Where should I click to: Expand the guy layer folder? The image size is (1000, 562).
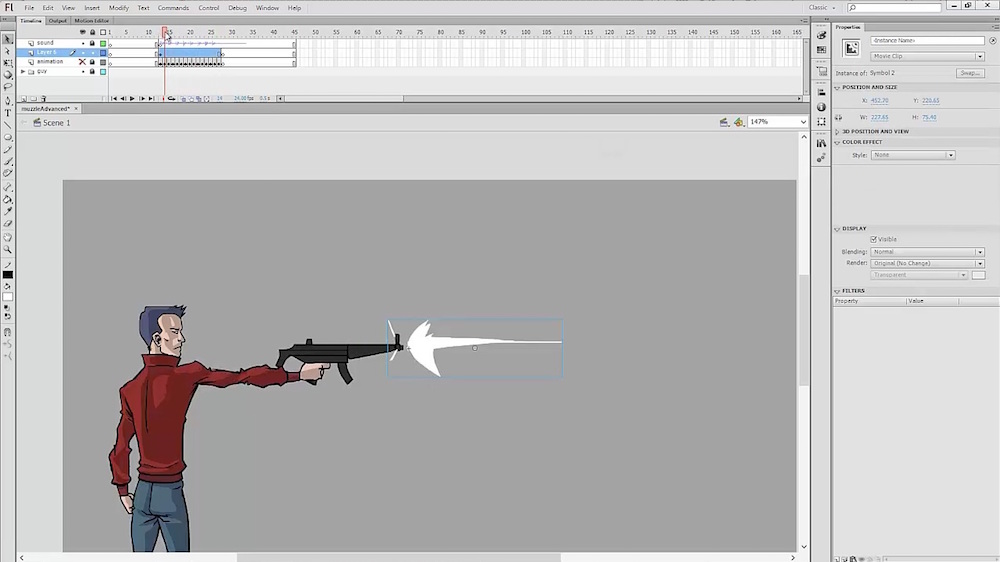(x=23, y=71)
